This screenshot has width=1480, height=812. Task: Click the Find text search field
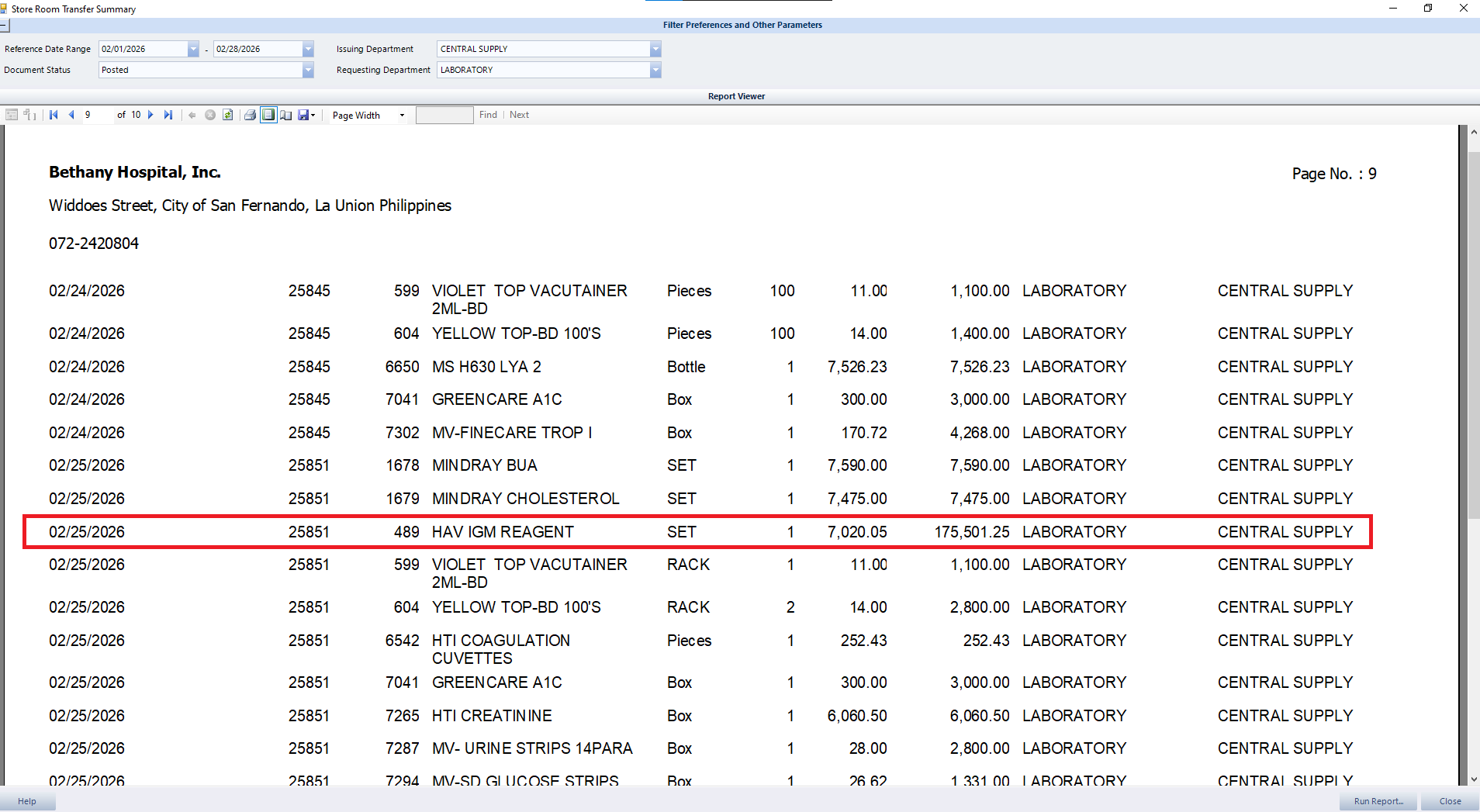(444, 116)
